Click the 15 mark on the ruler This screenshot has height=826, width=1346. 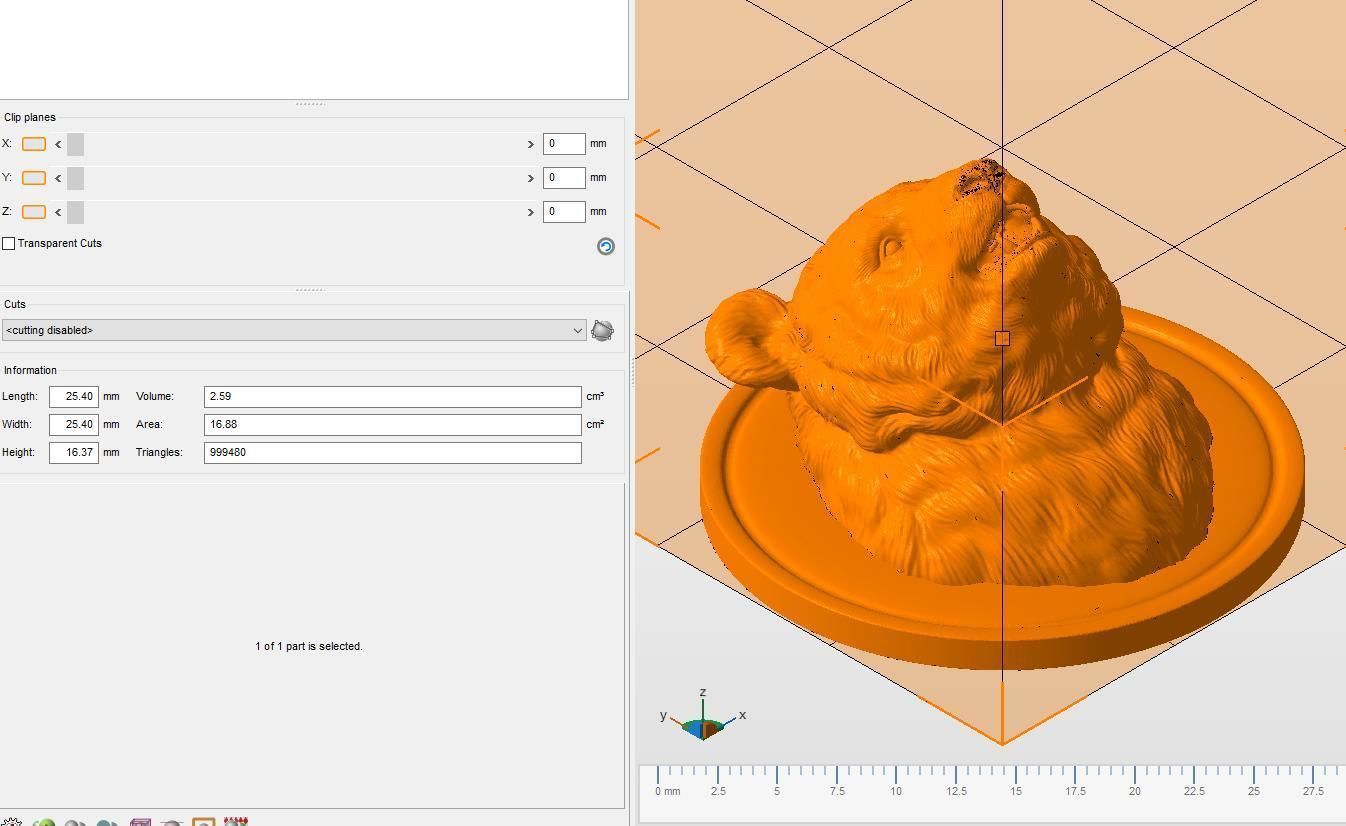(1016, 791)
